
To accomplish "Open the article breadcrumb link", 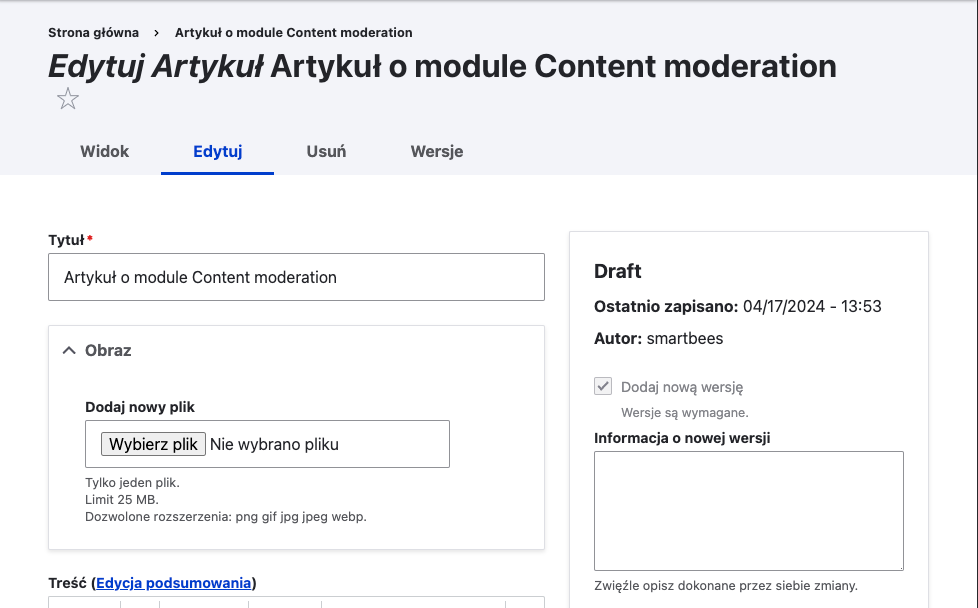I will coord(293,33).
